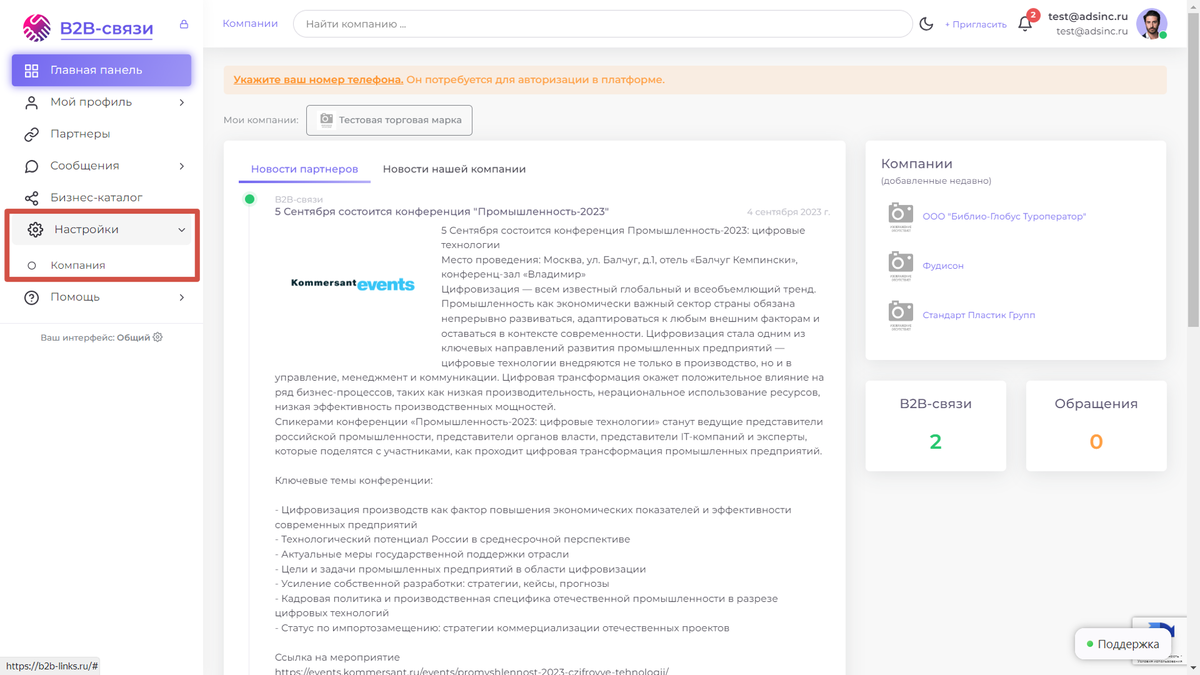Toggle the sidebar lock icon
This screenshot has height=675, width=1200.
coord(183,24)
